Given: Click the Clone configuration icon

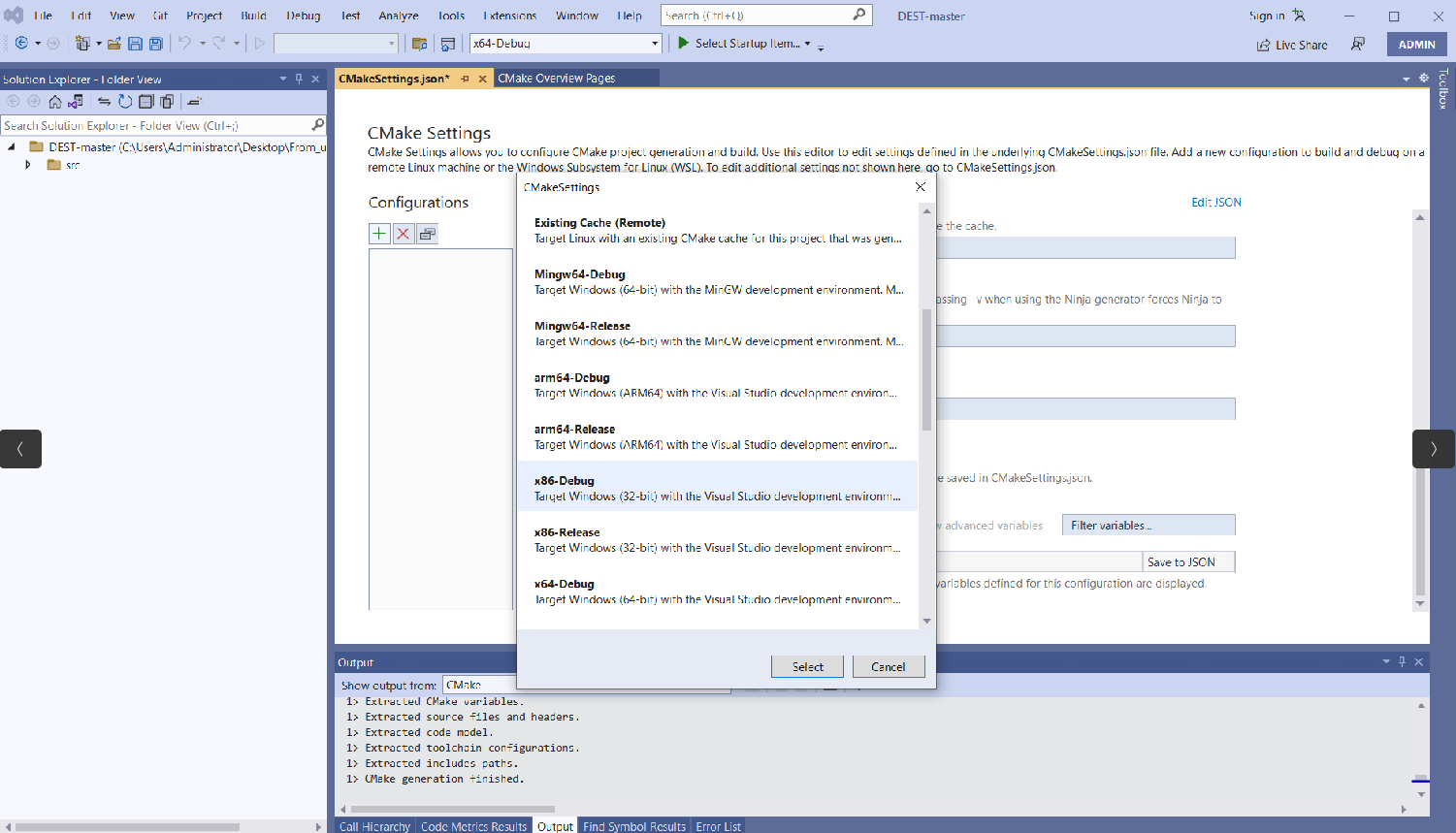Looking at the screenshot, I should click(x=427, y=234).
